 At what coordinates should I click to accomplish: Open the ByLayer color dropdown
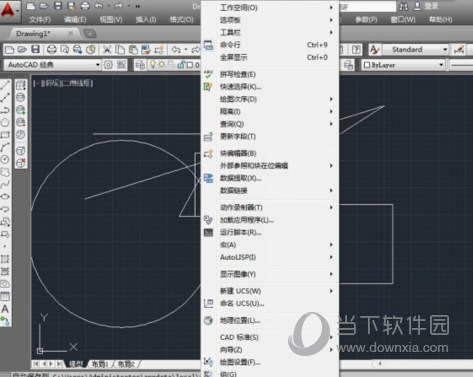[x=403, y=65]
